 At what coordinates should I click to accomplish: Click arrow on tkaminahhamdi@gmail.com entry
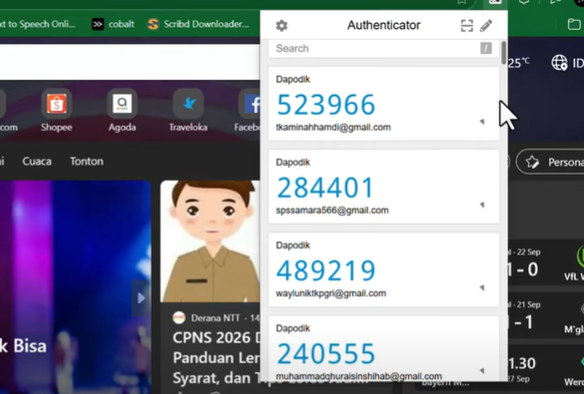click(x=482, y=121)
